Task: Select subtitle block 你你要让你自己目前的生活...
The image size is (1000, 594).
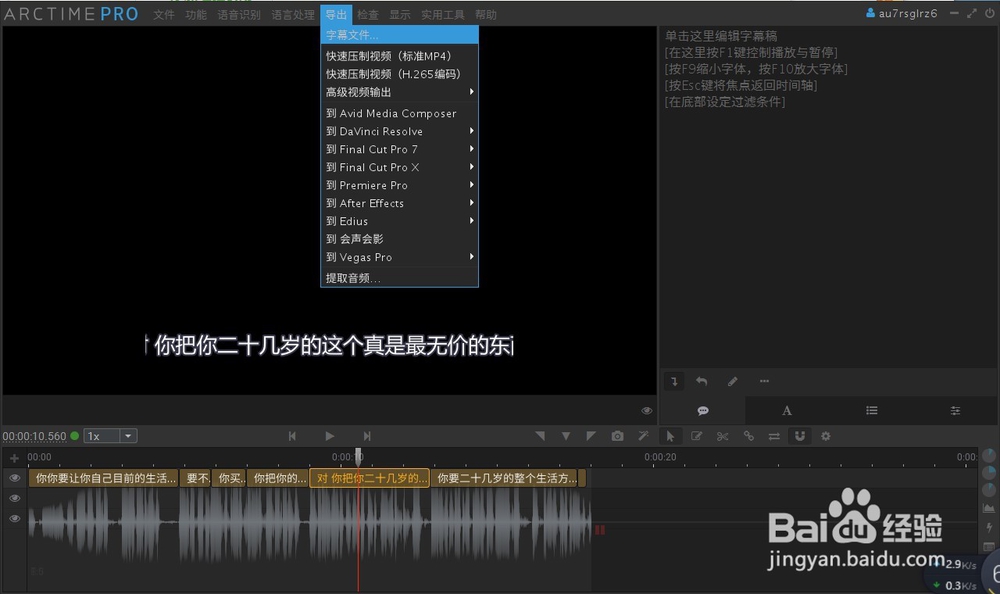Action: (103, 478)
